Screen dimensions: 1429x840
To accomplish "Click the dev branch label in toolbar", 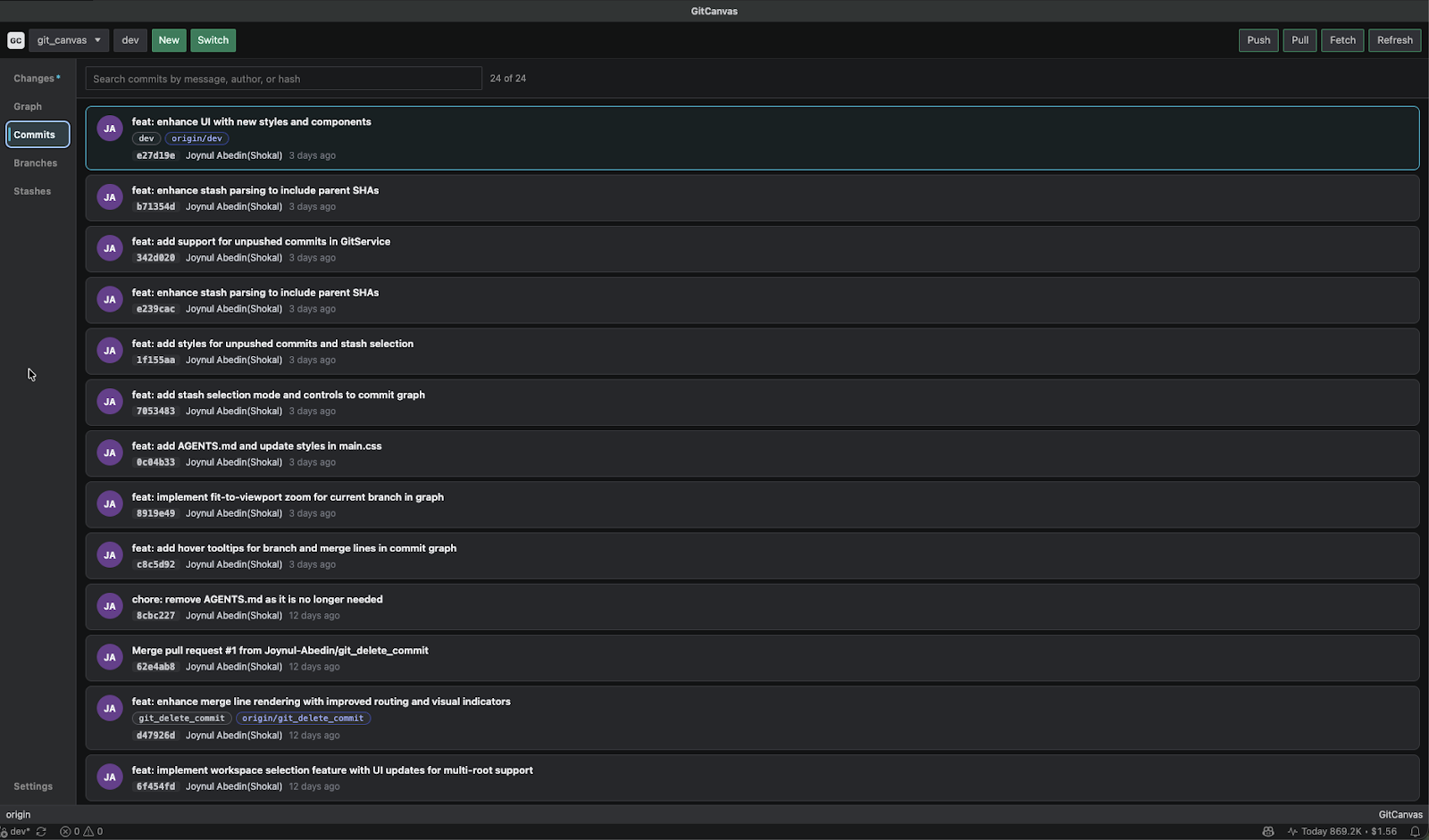I will tap(130, 40).
